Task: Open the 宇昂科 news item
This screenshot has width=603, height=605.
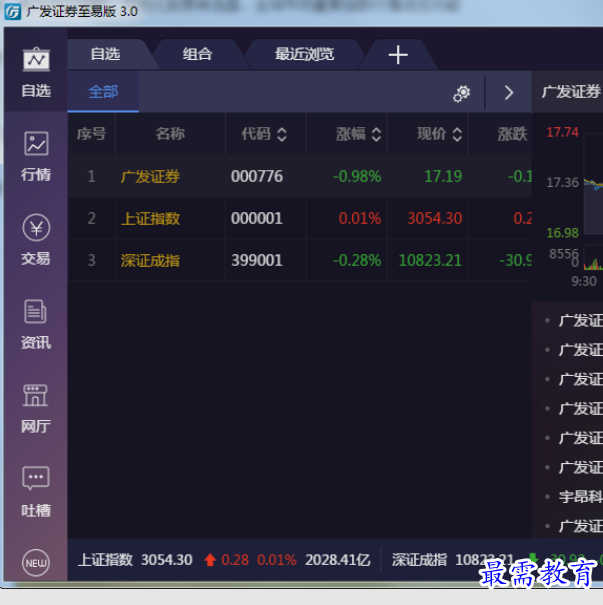Action: point(581,497)
